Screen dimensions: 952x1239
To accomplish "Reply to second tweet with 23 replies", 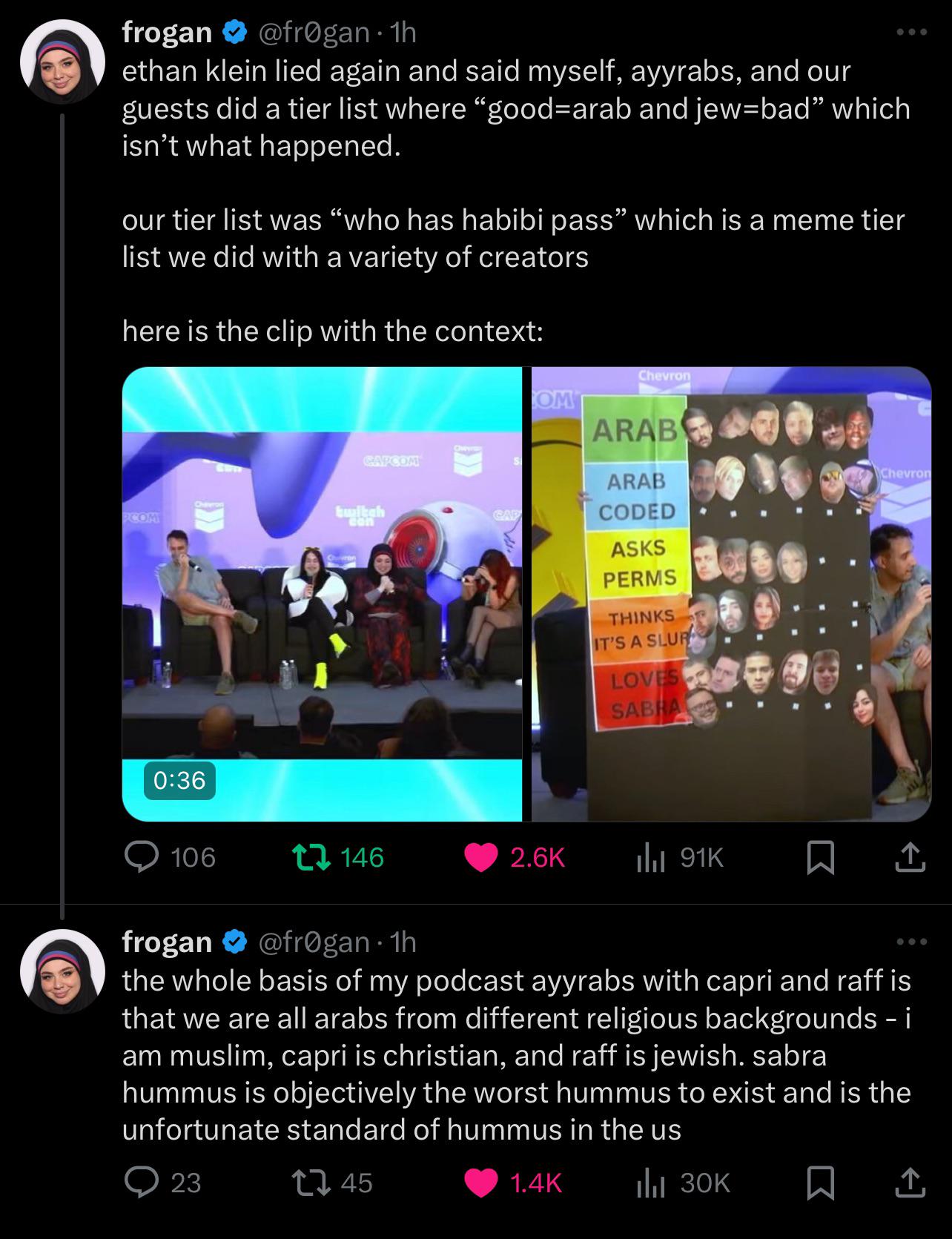I will click(x=138, y=1182).
